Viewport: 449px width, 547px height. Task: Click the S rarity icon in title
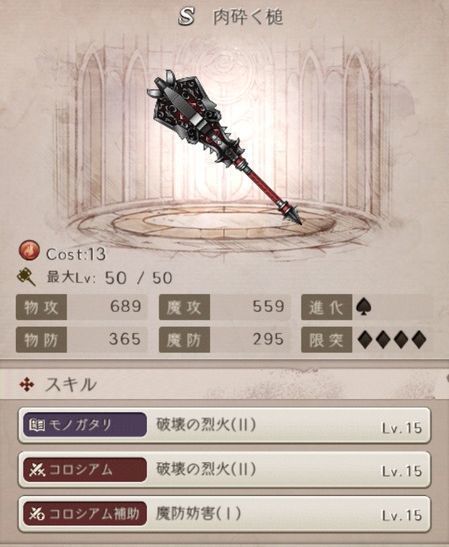click(186, 17)
